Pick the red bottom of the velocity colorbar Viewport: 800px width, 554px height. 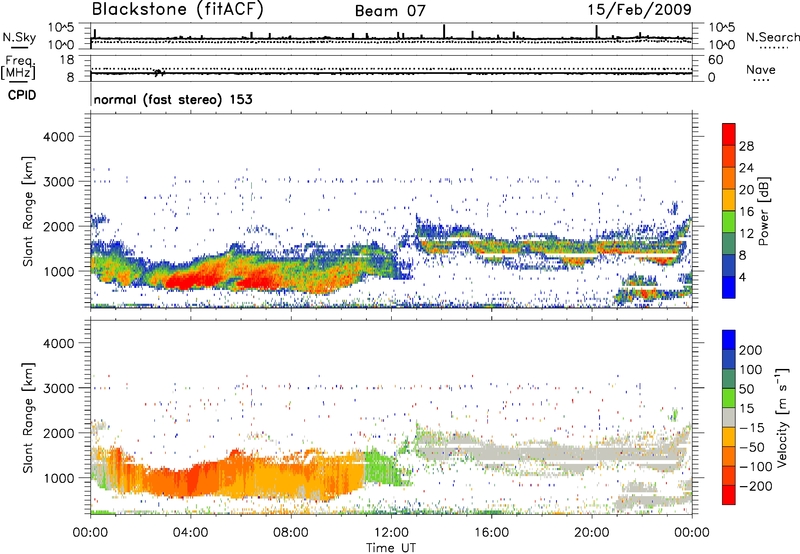(x=729, y=495)
